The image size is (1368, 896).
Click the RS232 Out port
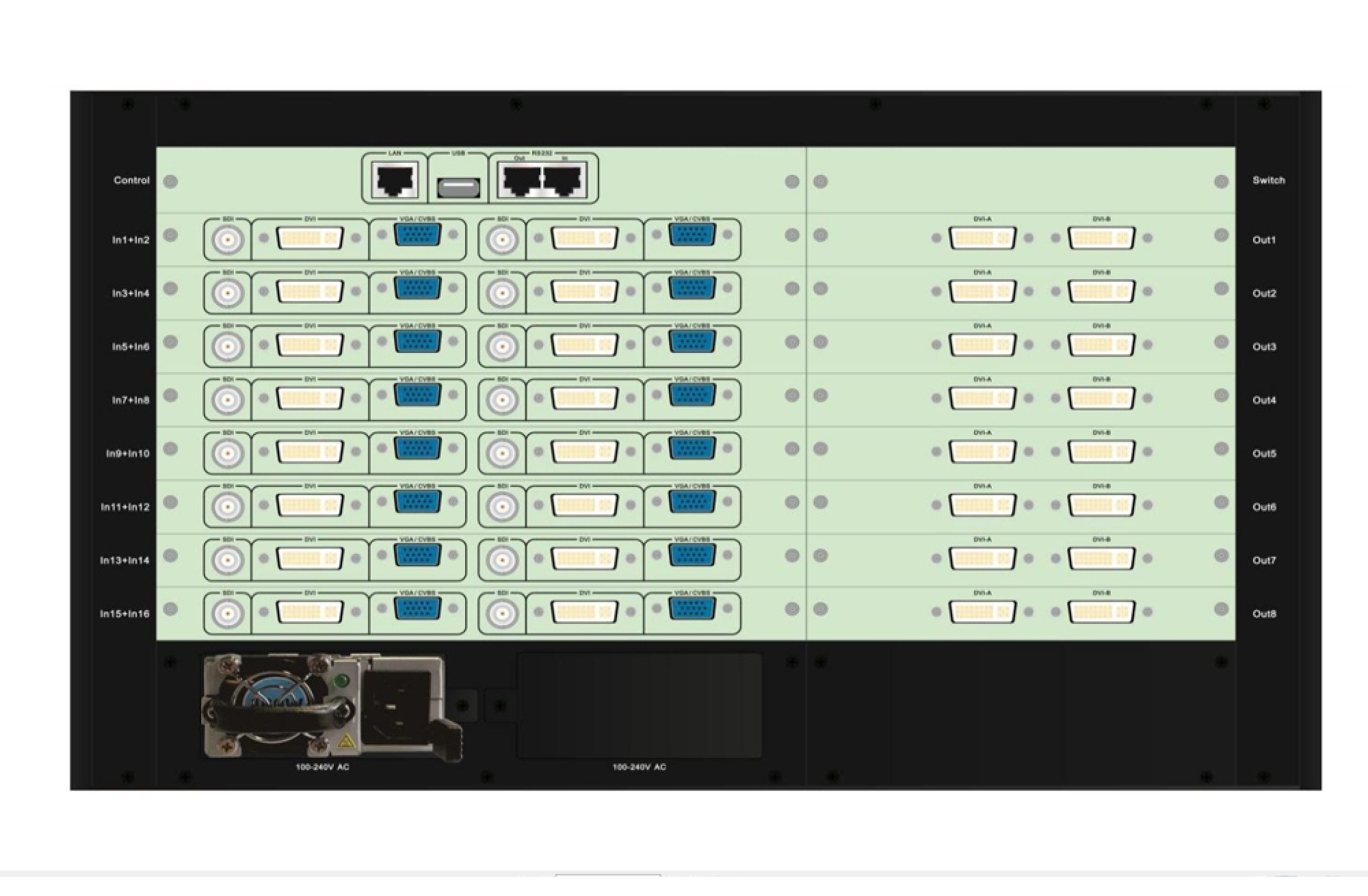point(522,181)
